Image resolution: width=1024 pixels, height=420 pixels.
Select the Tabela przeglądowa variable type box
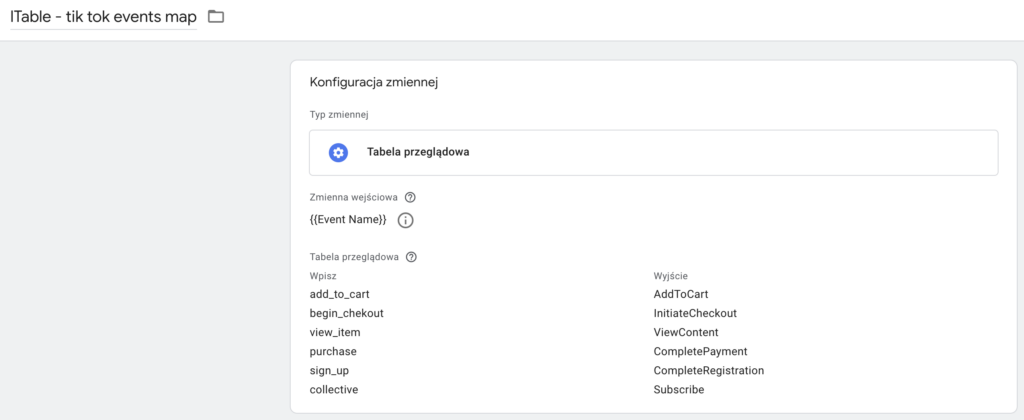[x=653, y=153]
